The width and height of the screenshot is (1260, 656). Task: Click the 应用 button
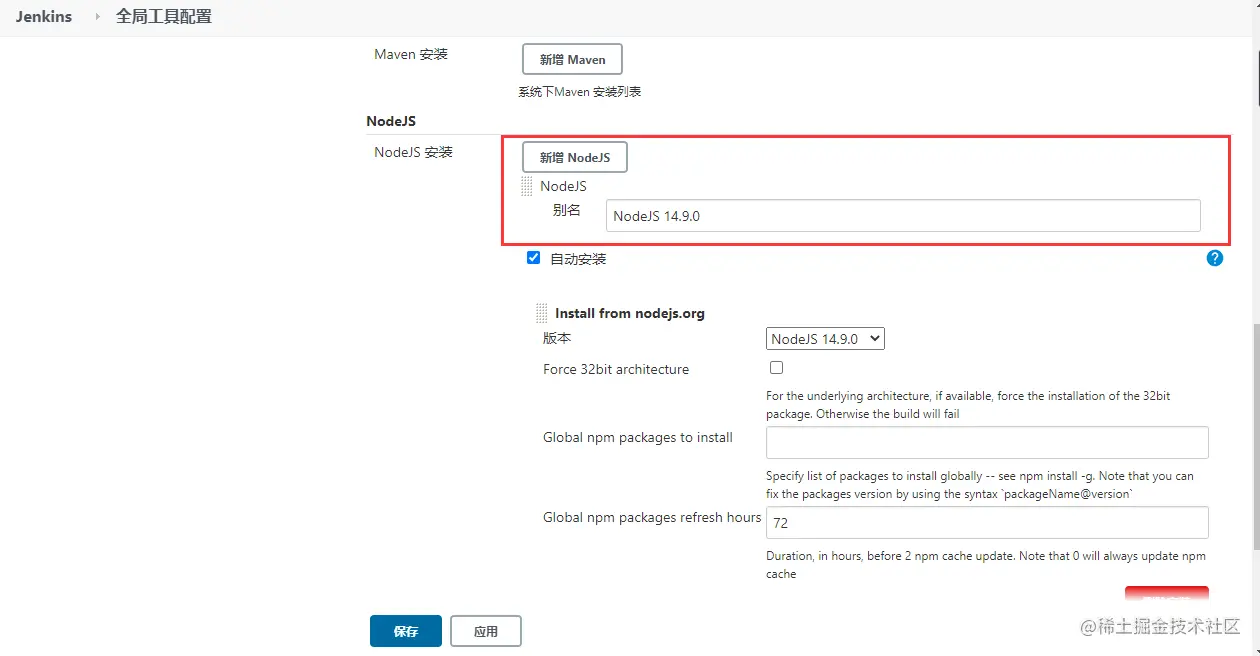coord(486,631)
